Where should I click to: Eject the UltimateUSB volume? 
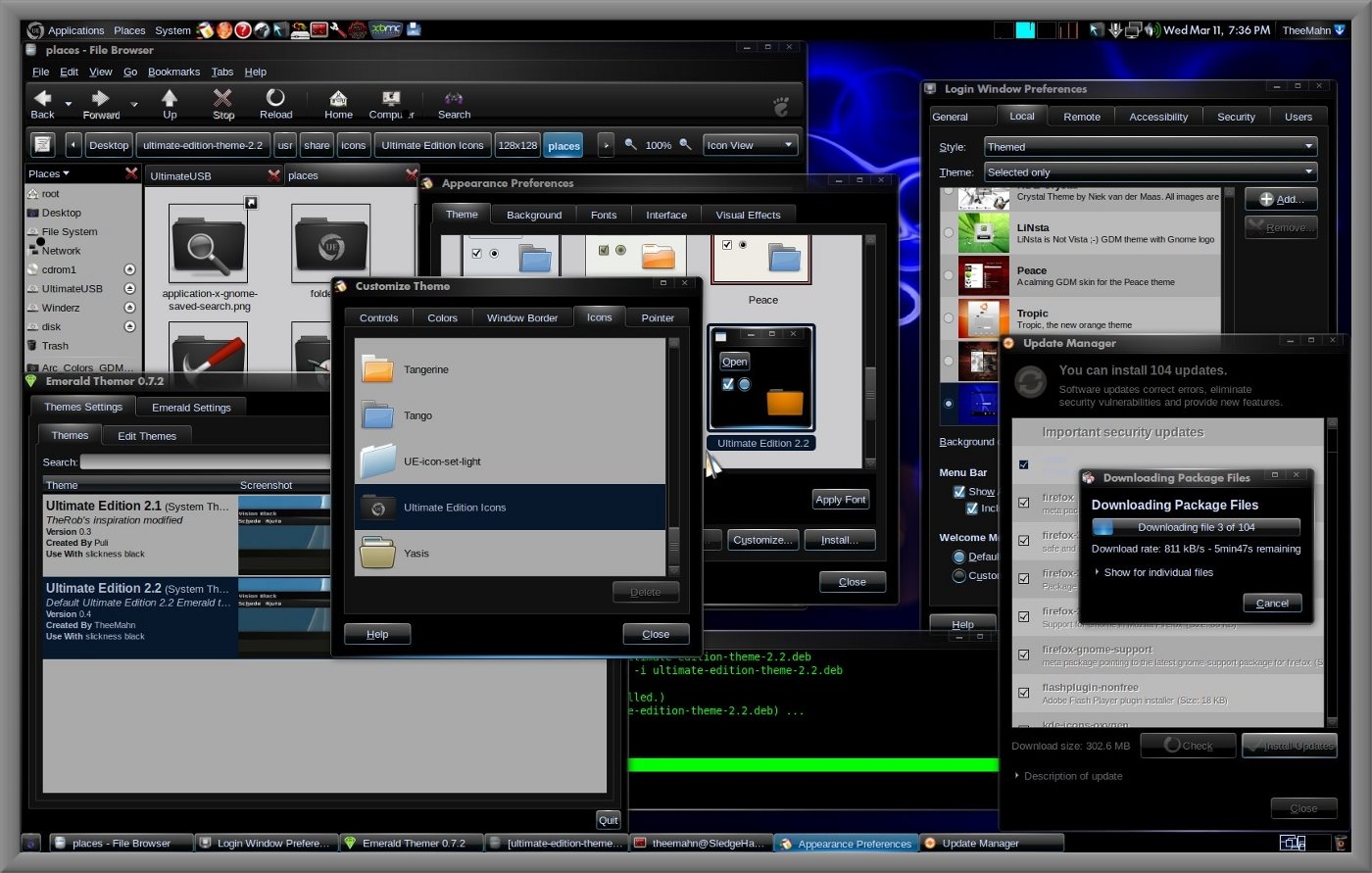[x=129, y=288]
